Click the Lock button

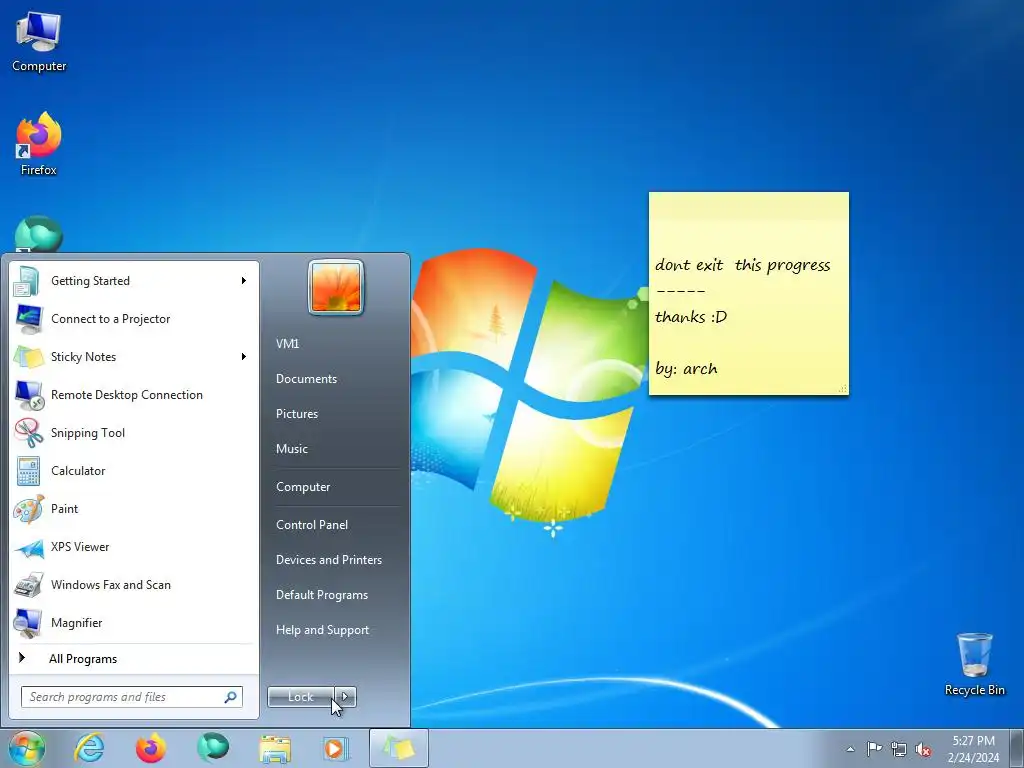point(301,697)
